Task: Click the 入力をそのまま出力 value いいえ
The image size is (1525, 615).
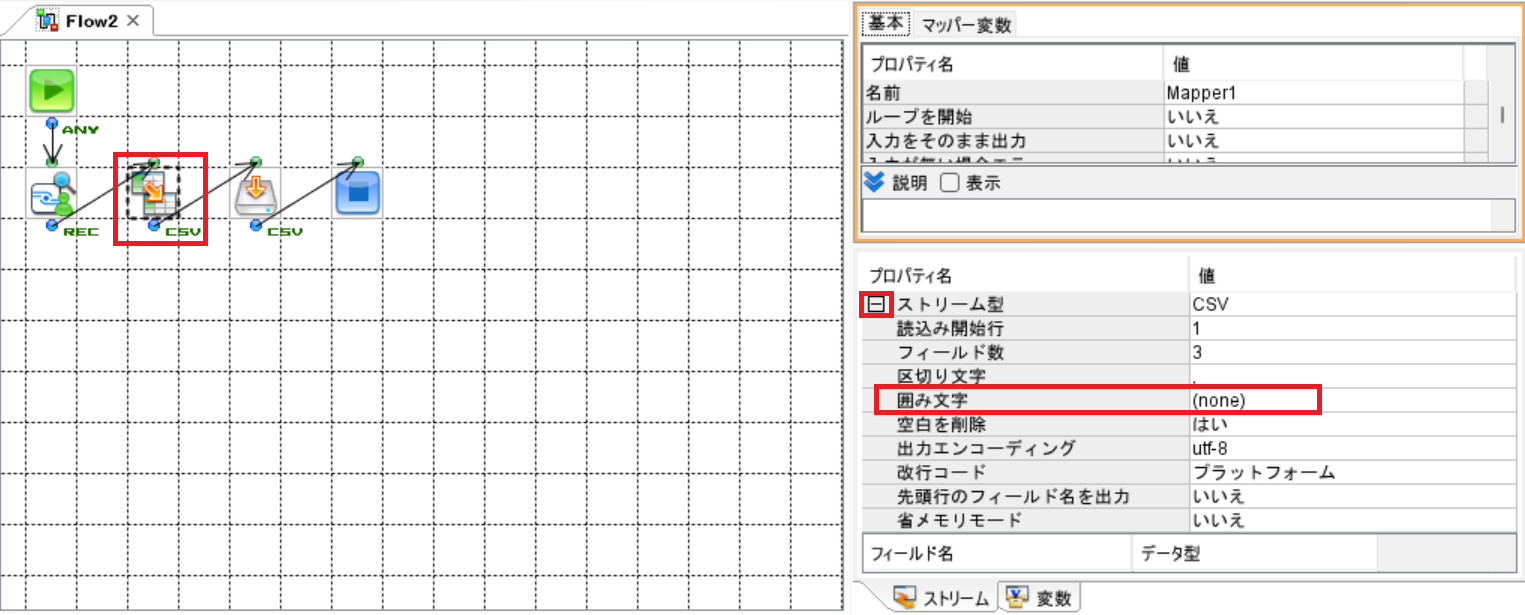Action: click(x=1314, y=140)
